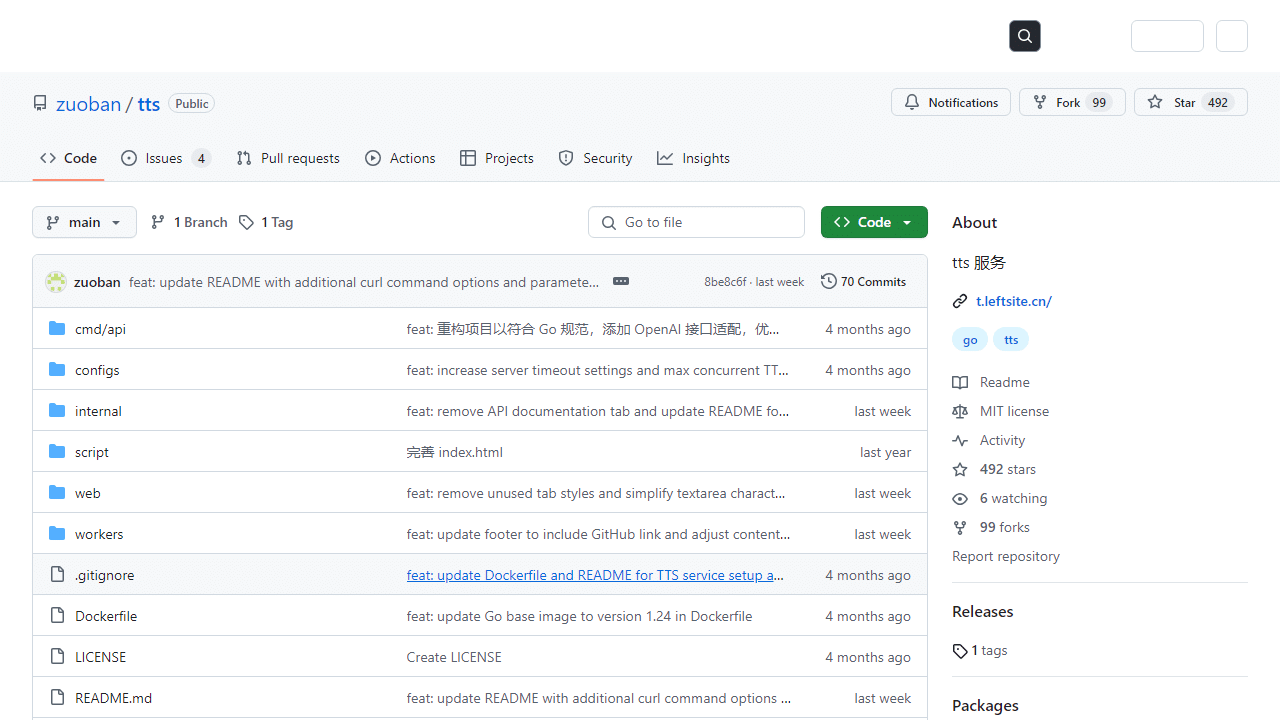Open the Packages heading link
The width and height of the screenshot is (1280, 720).
click(985, 705)
